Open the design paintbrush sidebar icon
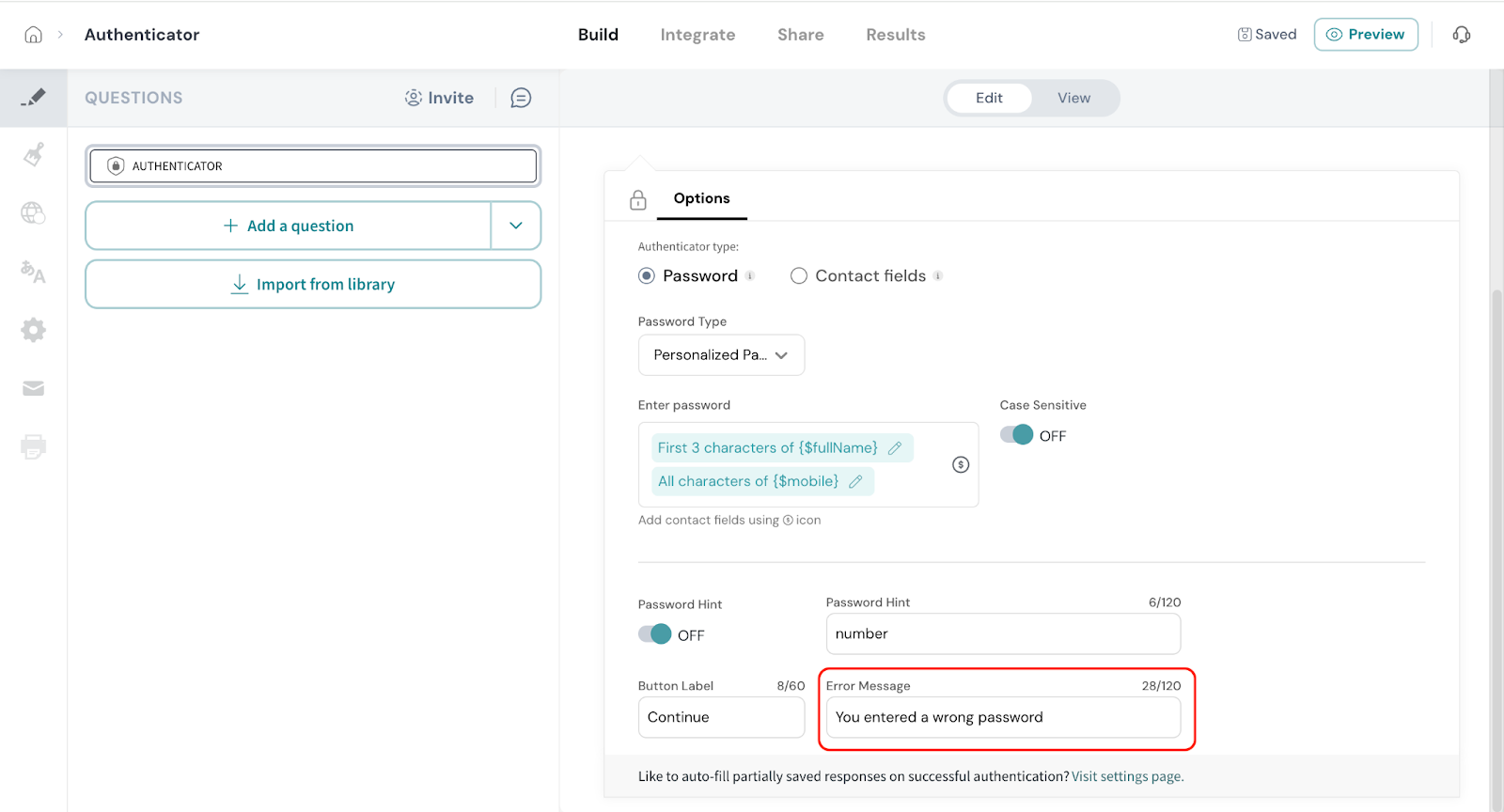This screenshot has height=812, width=1504. tap(34, 154)
